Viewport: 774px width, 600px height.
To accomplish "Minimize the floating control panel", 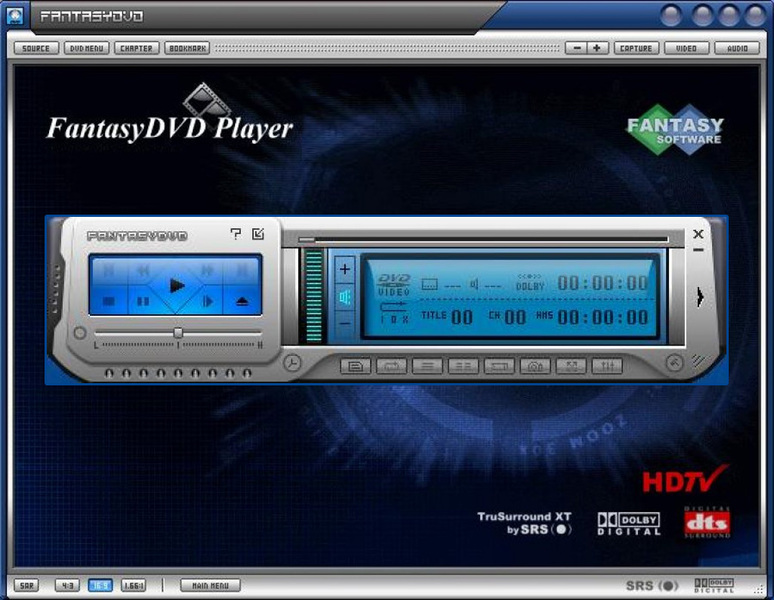I will pos(698,250).
